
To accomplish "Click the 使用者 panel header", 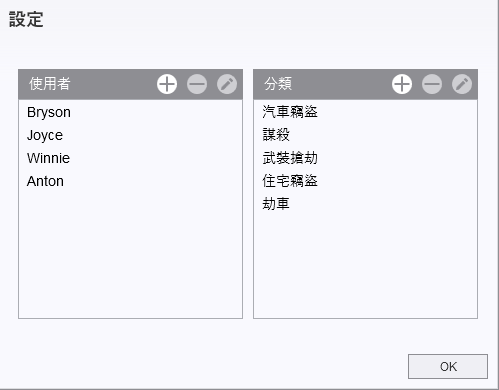I will pyautogui.click(x=50, y=84).
